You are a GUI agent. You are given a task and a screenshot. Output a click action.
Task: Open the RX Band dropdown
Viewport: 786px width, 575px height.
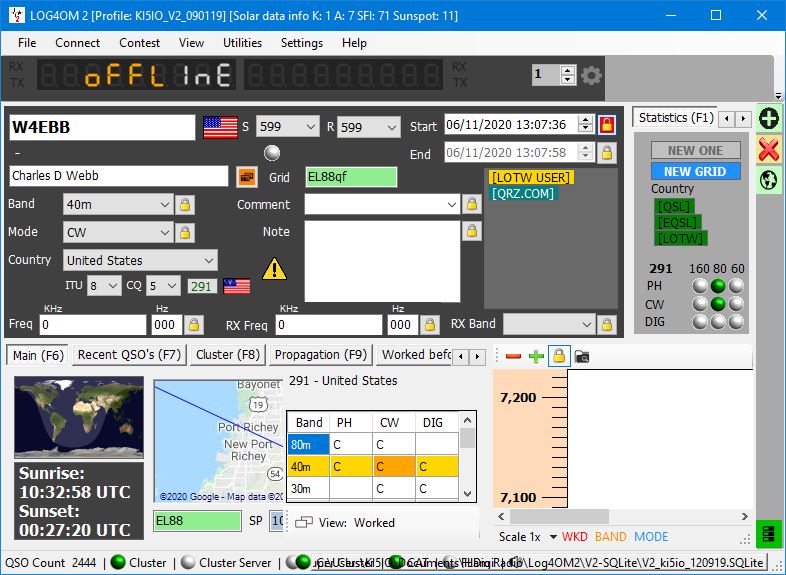[x=587, y=325]
